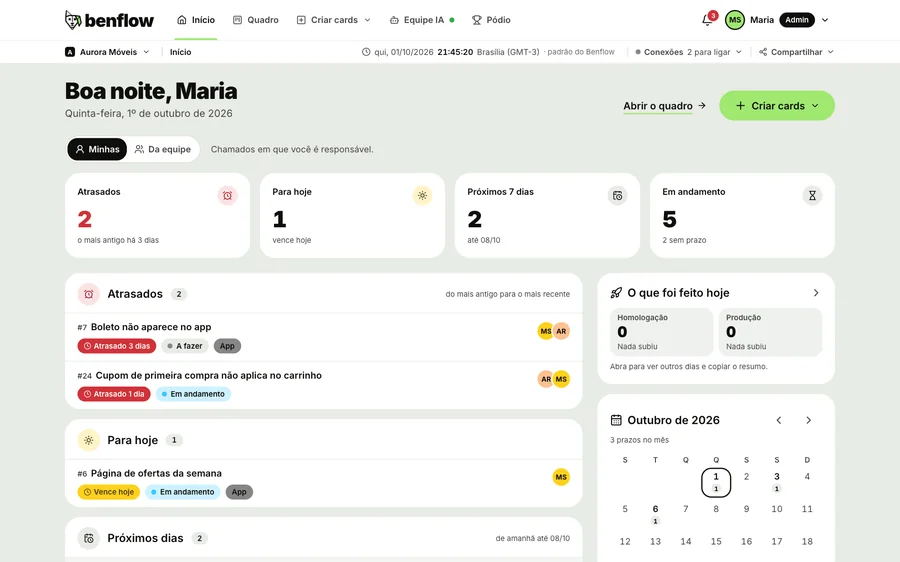Image resolution: width=900 pixels, height=562 pixels.
Task: Click A fazer status tag
Action: tap(185, 346)
